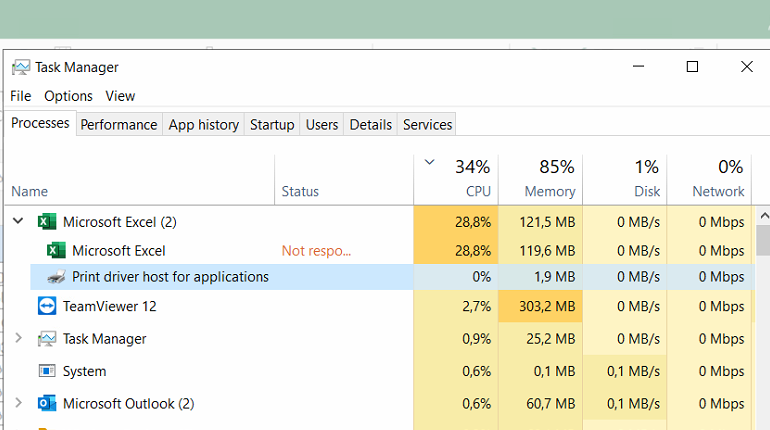Click the System process icon
This screenshot has height=430, width=770.
[x=47, y=371]
